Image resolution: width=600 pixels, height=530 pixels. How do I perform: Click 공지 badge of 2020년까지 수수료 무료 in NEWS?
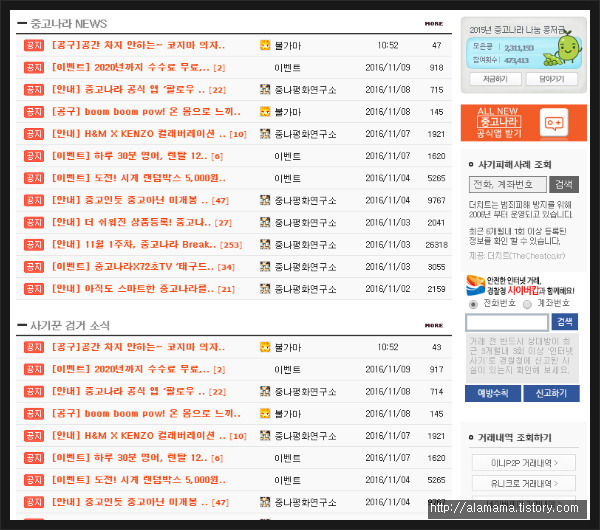click(x=34, y=67)
